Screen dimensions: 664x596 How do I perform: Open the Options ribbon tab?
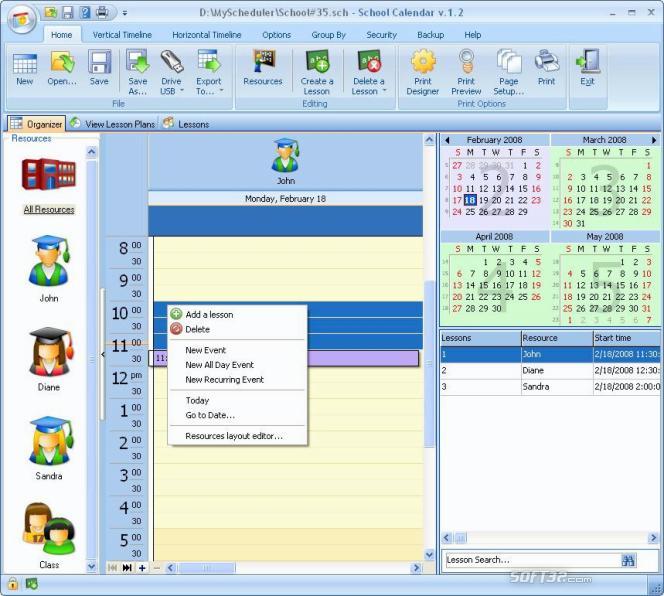[x=277, y=35]
